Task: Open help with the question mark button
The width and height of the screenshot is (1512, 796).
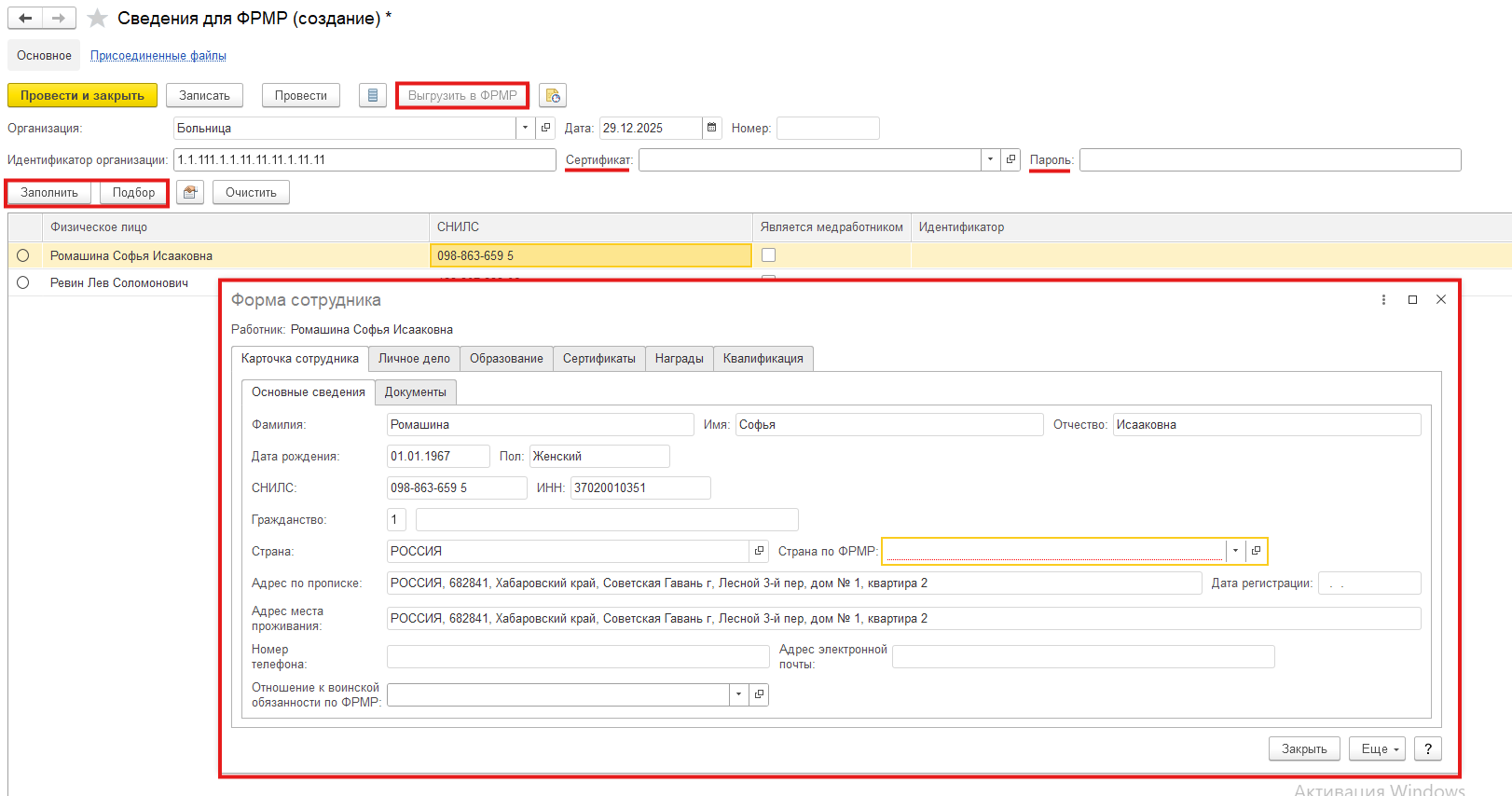Action: 1428,748
